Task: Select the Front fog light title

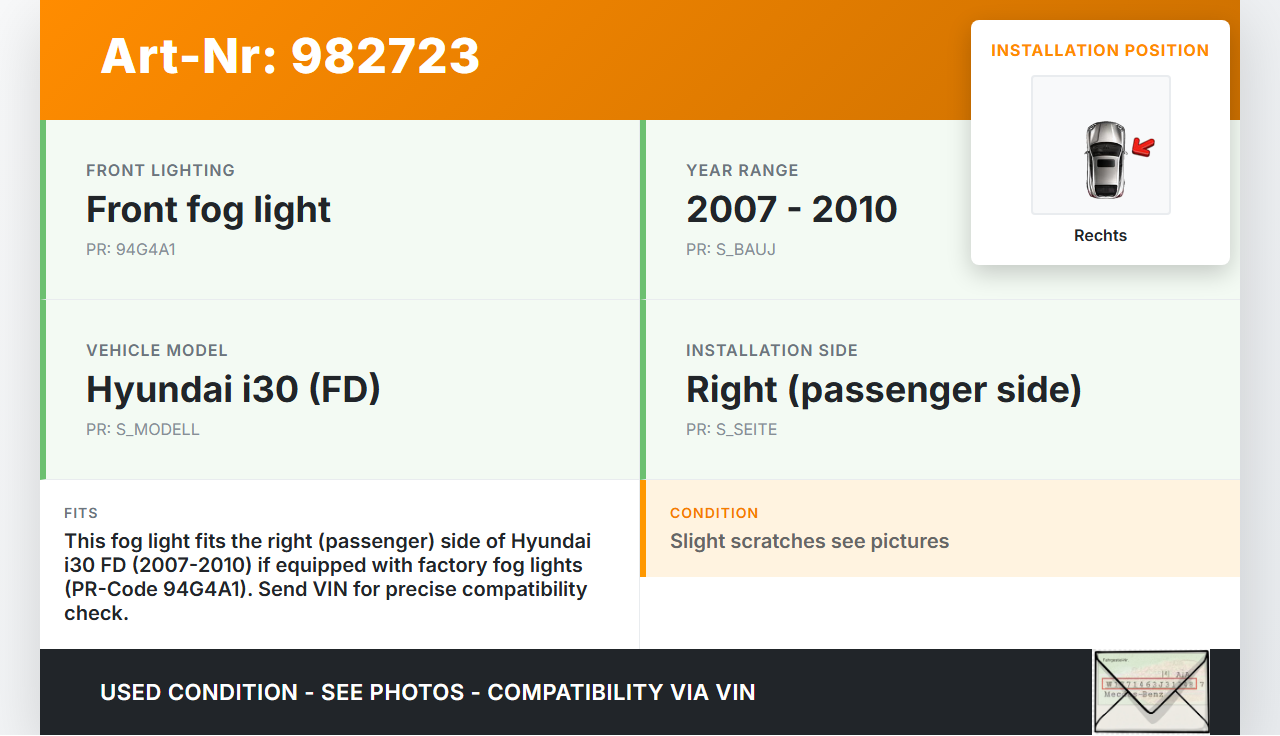Action: 208,209
